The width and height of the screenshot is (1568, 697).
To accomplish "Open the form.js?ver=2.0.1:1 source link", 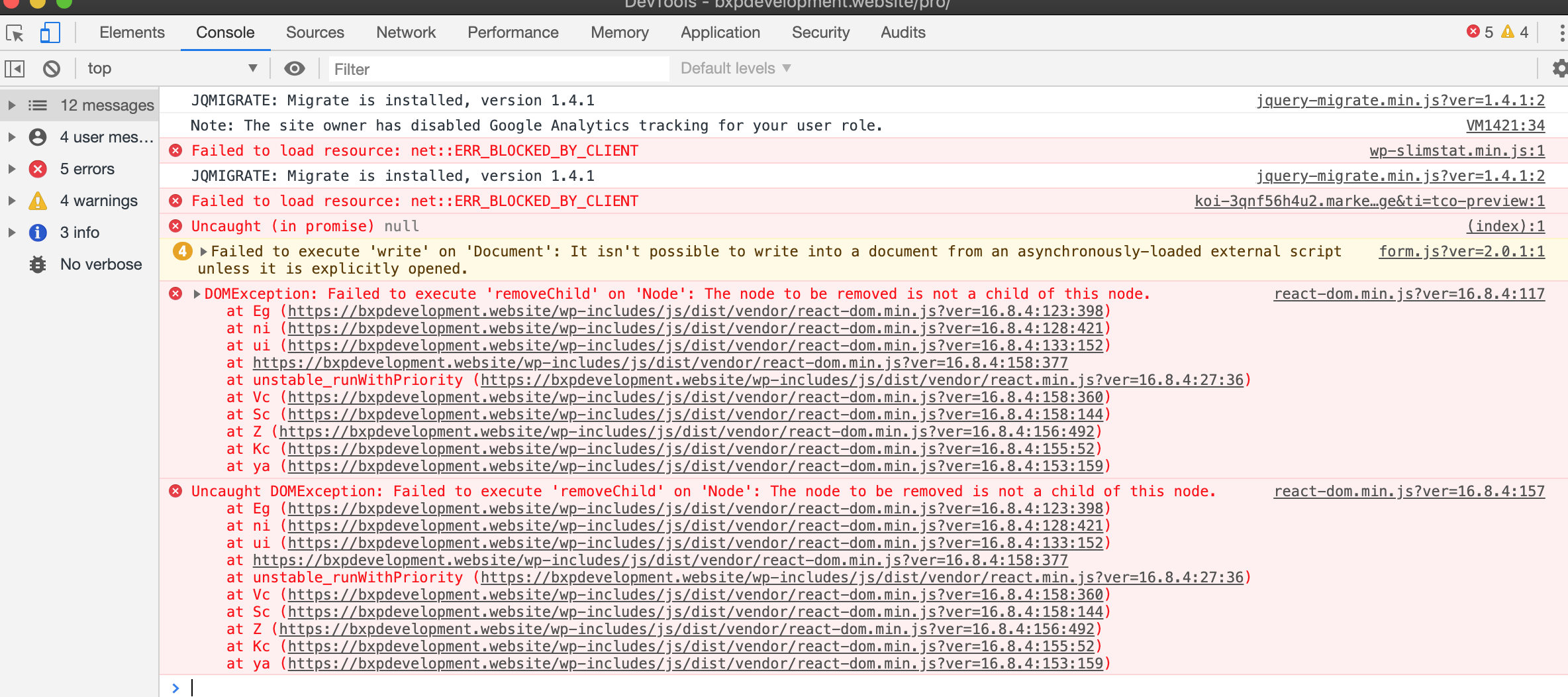I will pos(1461,252).
